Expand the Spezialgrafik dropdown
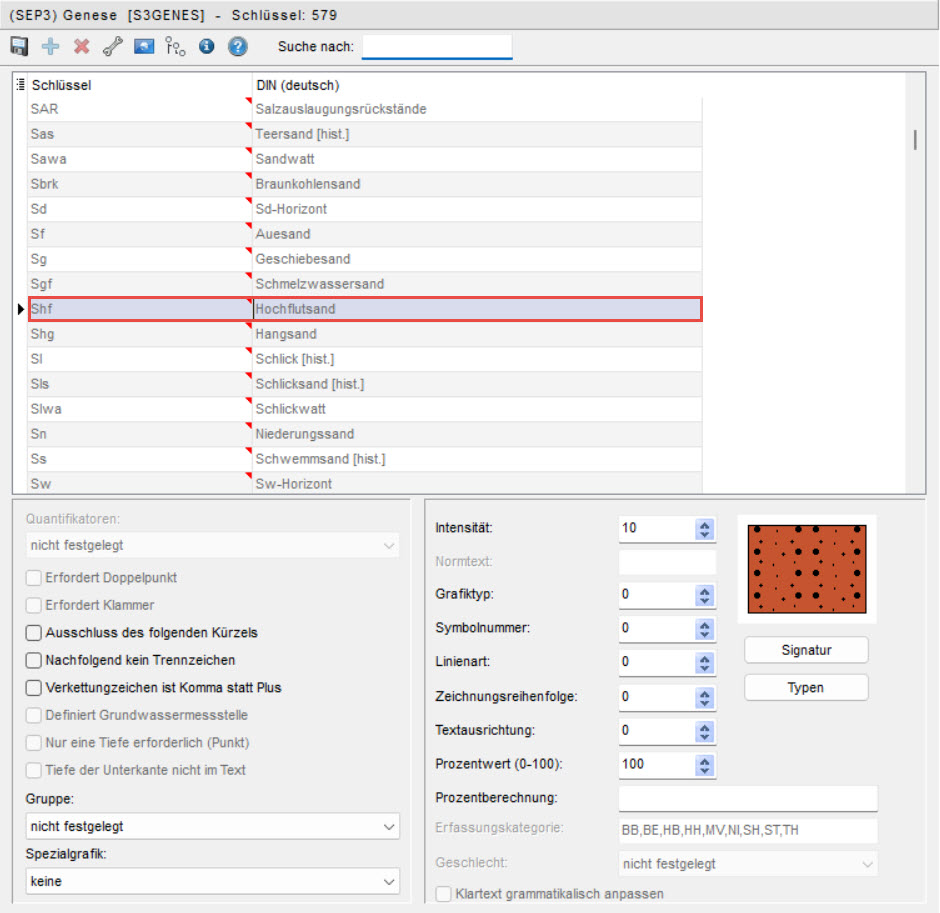The image size is (940, 913). point(212,881)
